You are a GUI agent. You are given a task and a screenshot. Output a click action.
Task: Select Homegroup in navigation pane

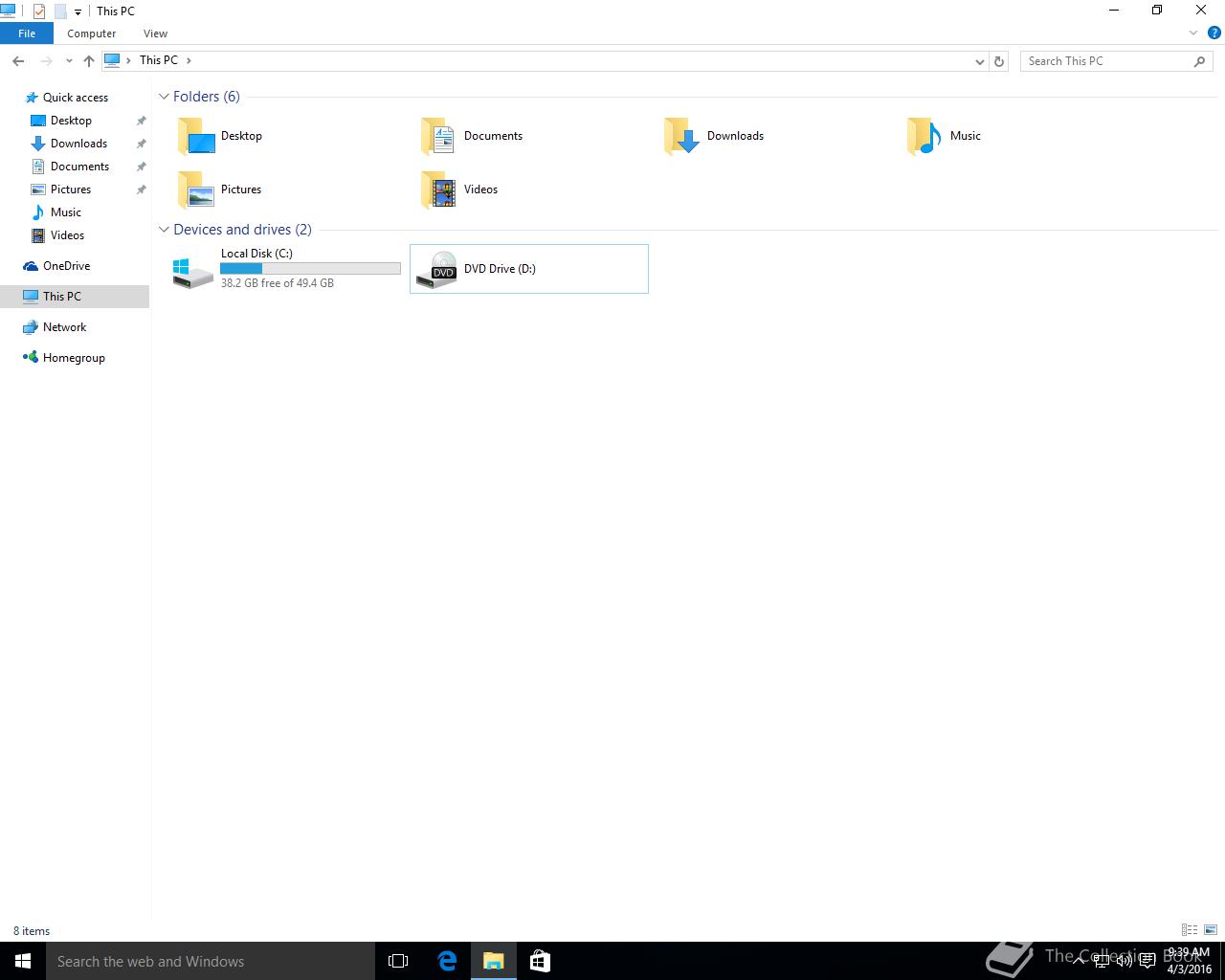(x=75, y=358)
